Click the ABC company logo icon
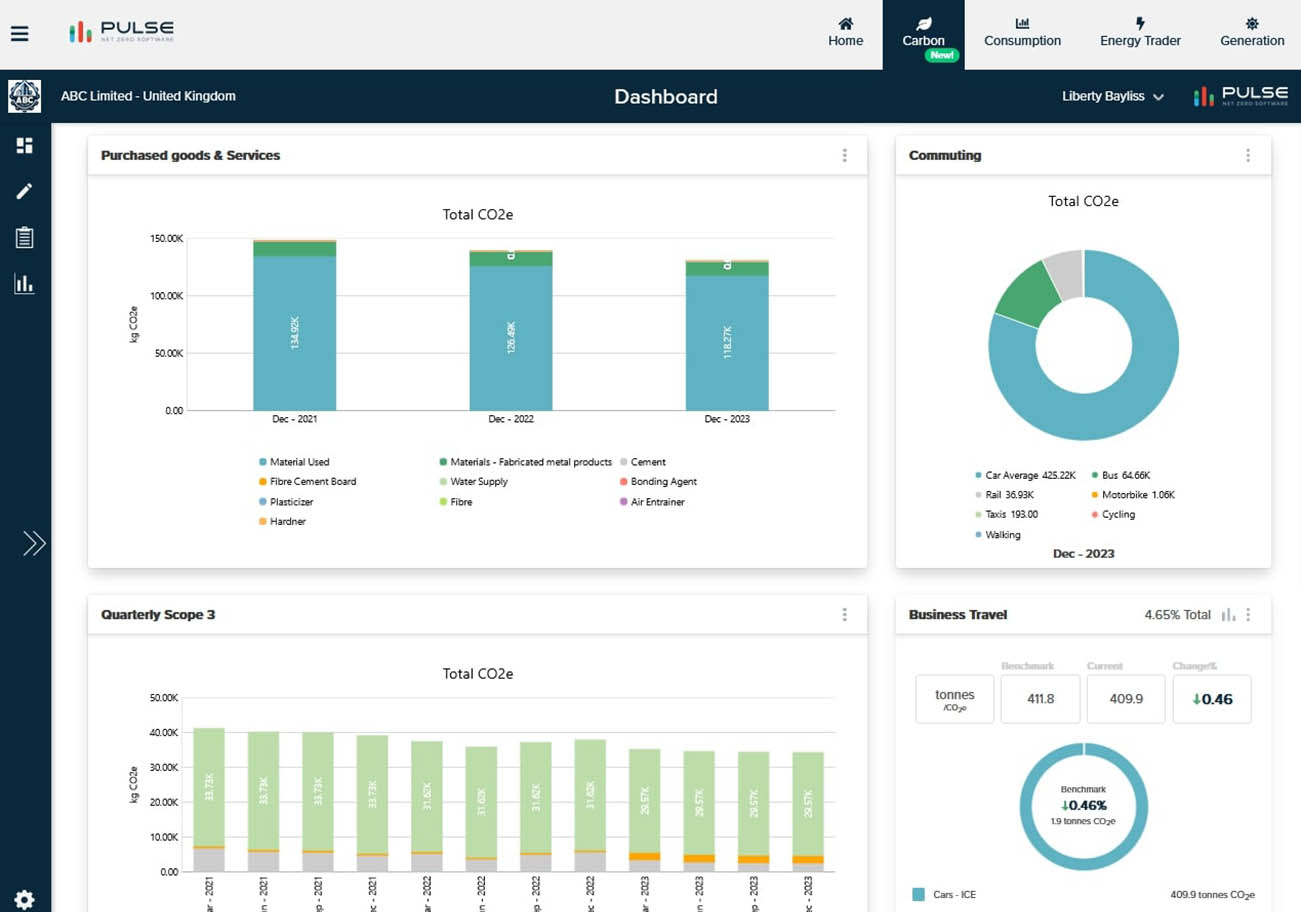This screenshot has height=912, width=1301. click(x=24, y=96)
